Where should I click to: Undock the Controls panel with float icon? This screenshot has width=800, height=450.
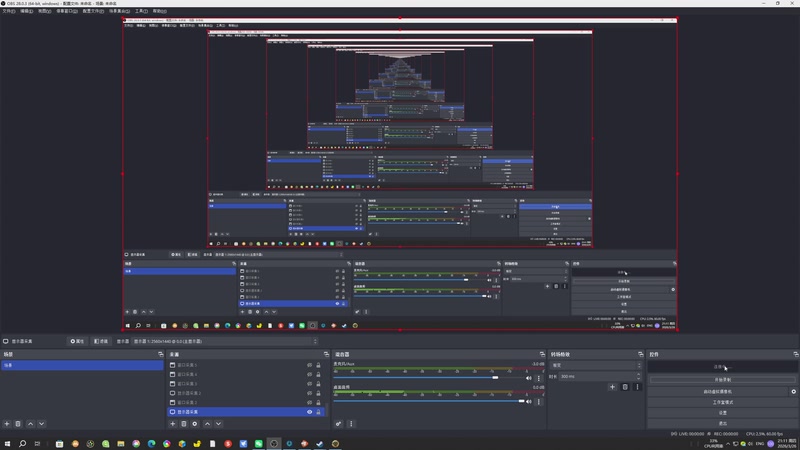[796, 354]
